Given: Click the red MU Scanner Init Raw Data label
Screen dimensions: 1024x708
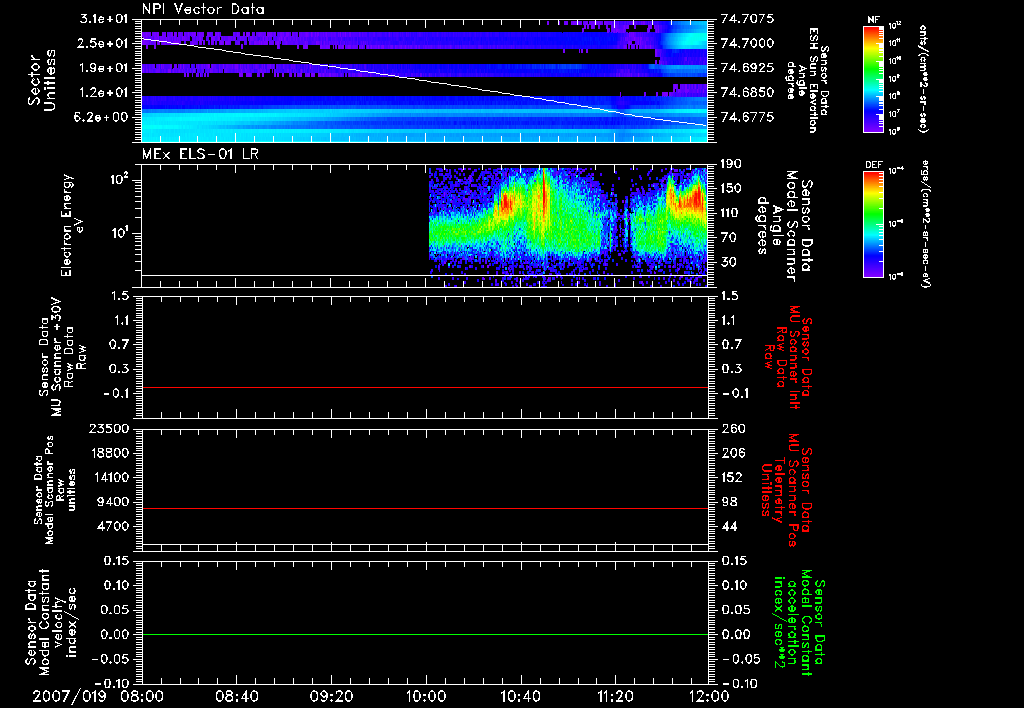Looking at the screenshot, I should [x=788, y=357].
